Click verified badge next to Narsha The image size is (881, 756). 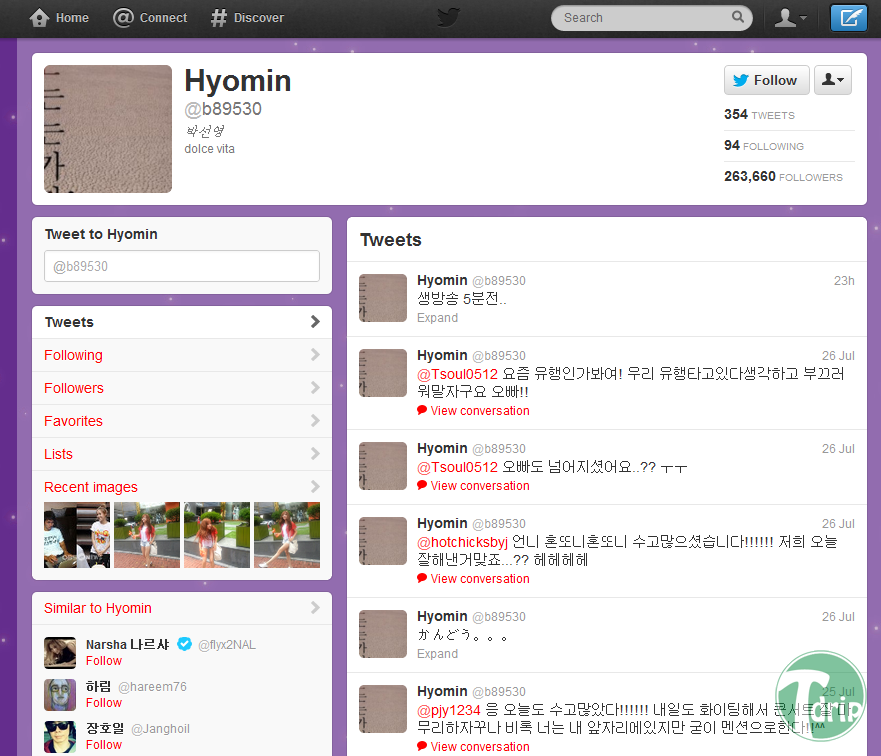click(184, 644)
